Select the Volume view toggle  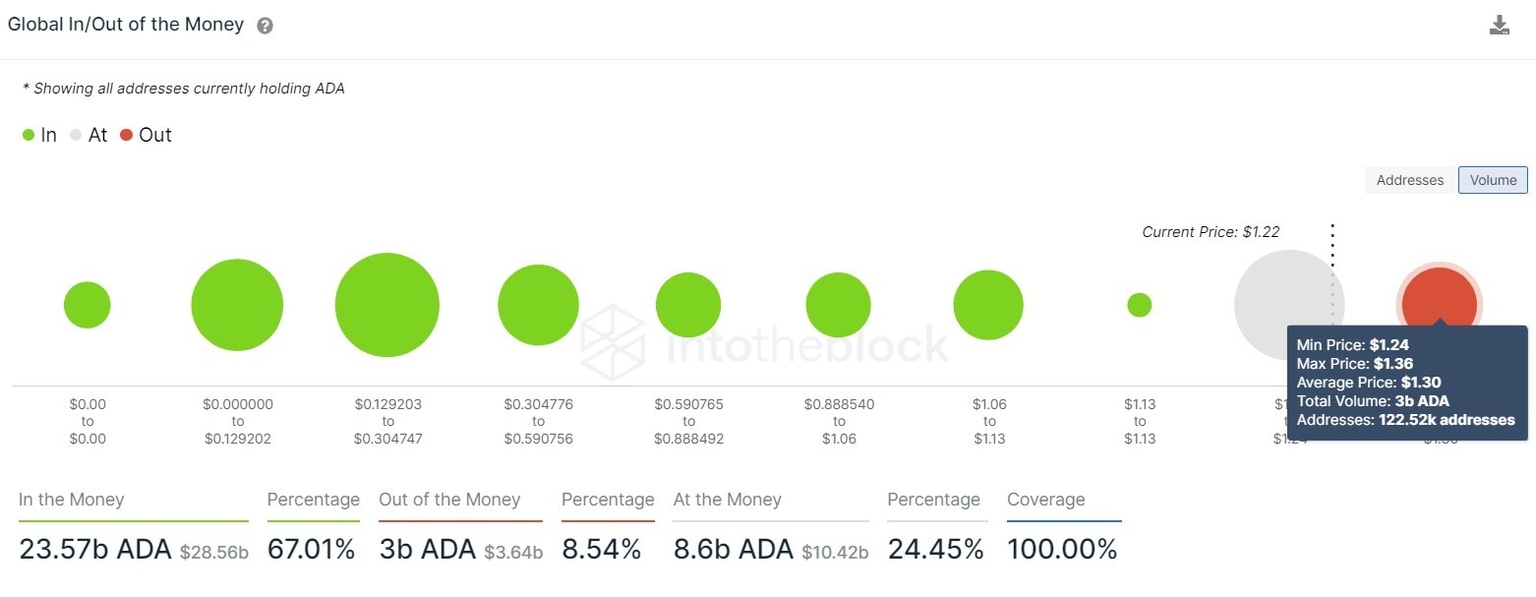(x=1493, y=180)
